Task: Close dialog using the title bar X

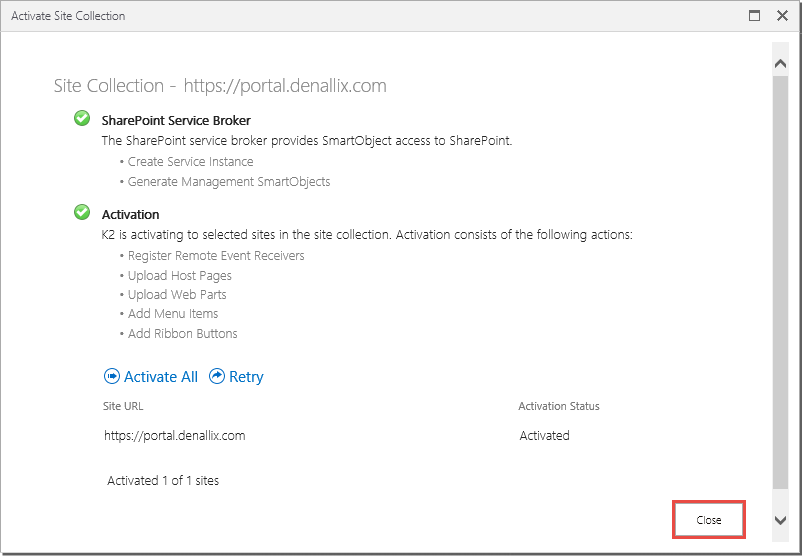Action: point(781,16)
